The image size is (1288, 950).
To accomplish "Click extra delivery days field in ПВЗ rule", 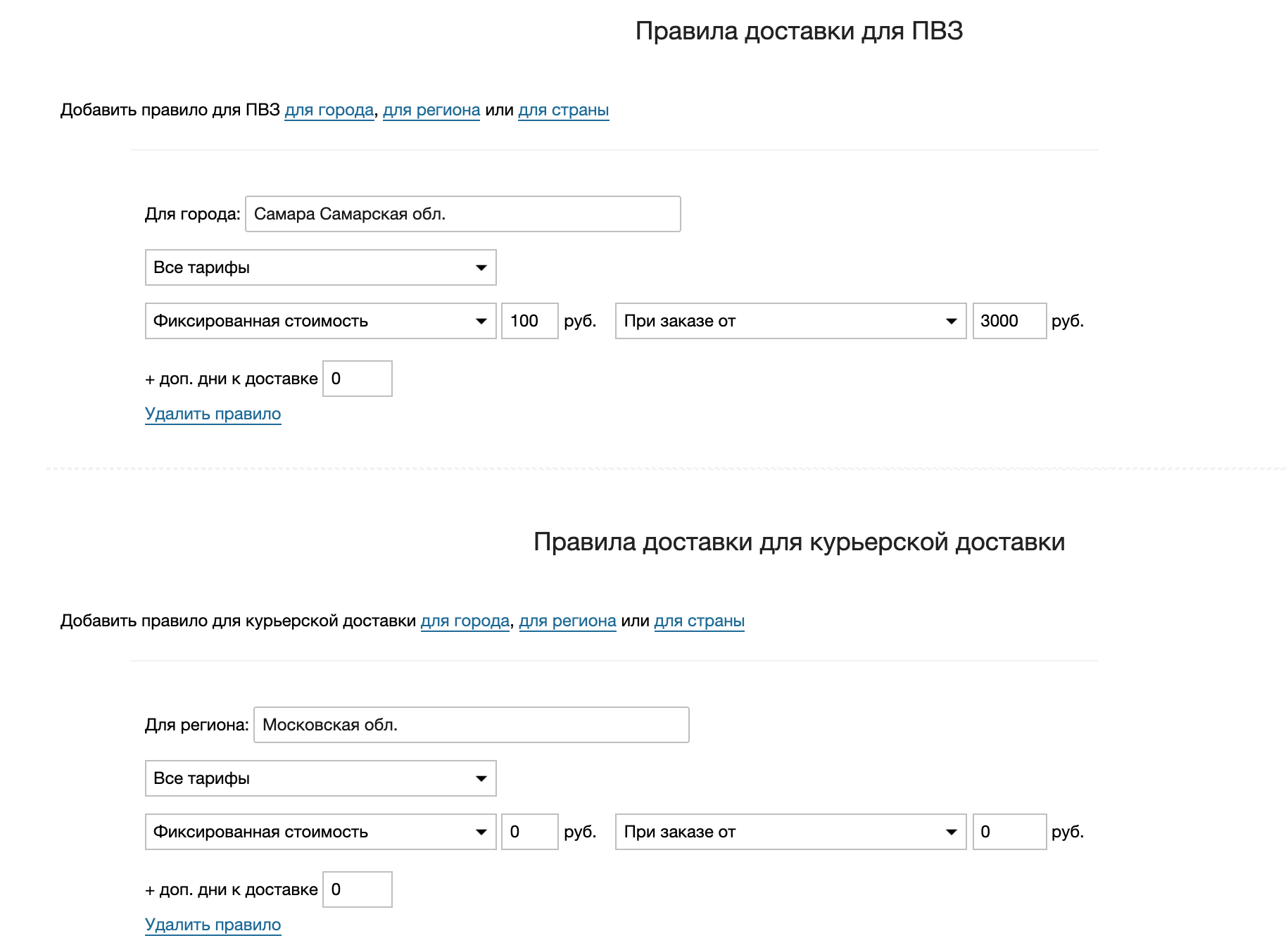I will (357, 379).
